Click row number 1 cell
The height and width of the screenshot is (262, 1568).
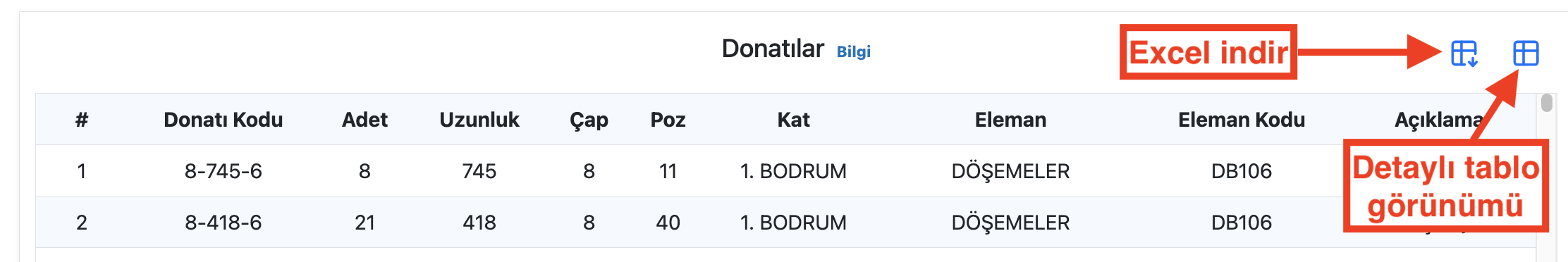tap(82, 171)
